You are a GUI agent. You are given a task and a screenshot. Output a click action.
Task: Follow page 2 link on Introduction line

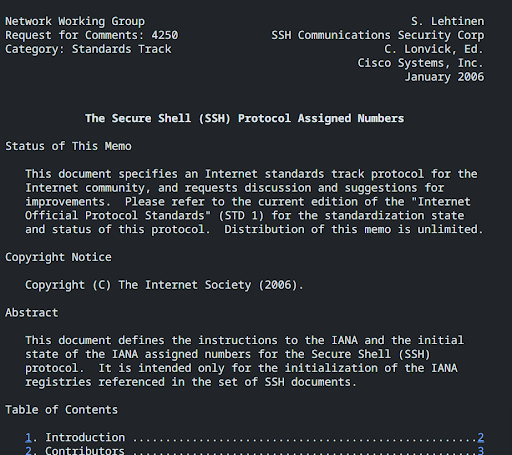481,437
